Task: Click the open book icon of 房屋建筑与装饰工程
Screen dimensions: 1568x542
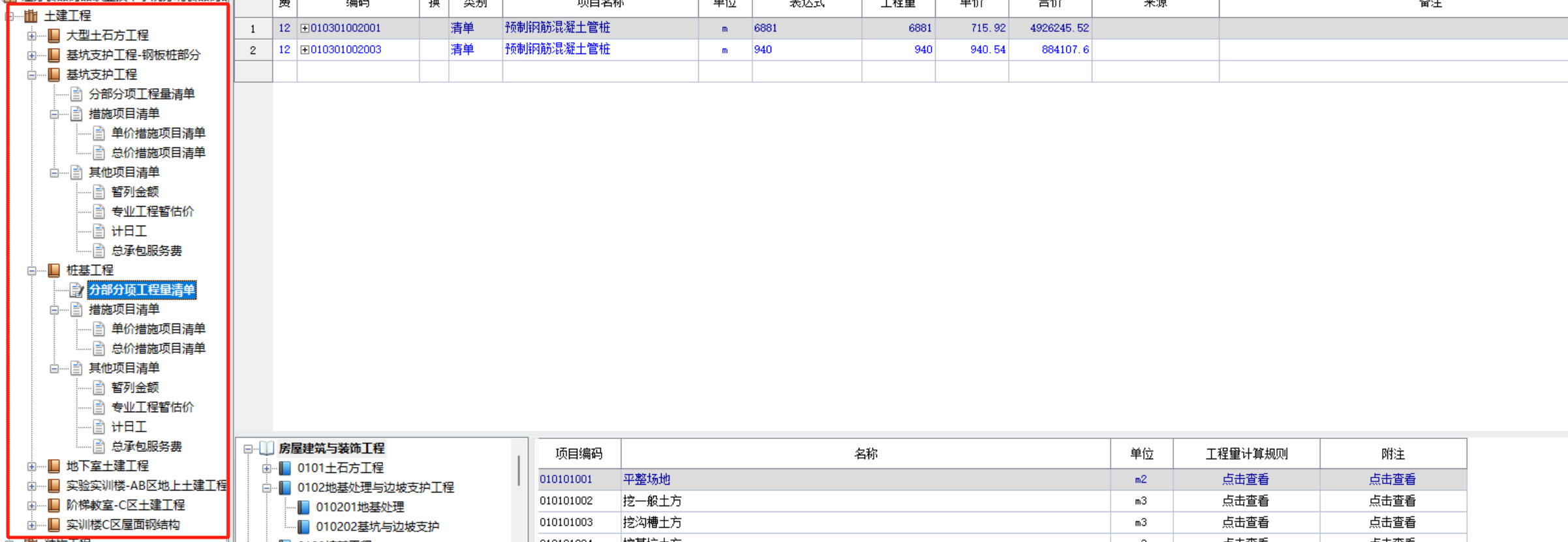Action: tap(266, 448)
